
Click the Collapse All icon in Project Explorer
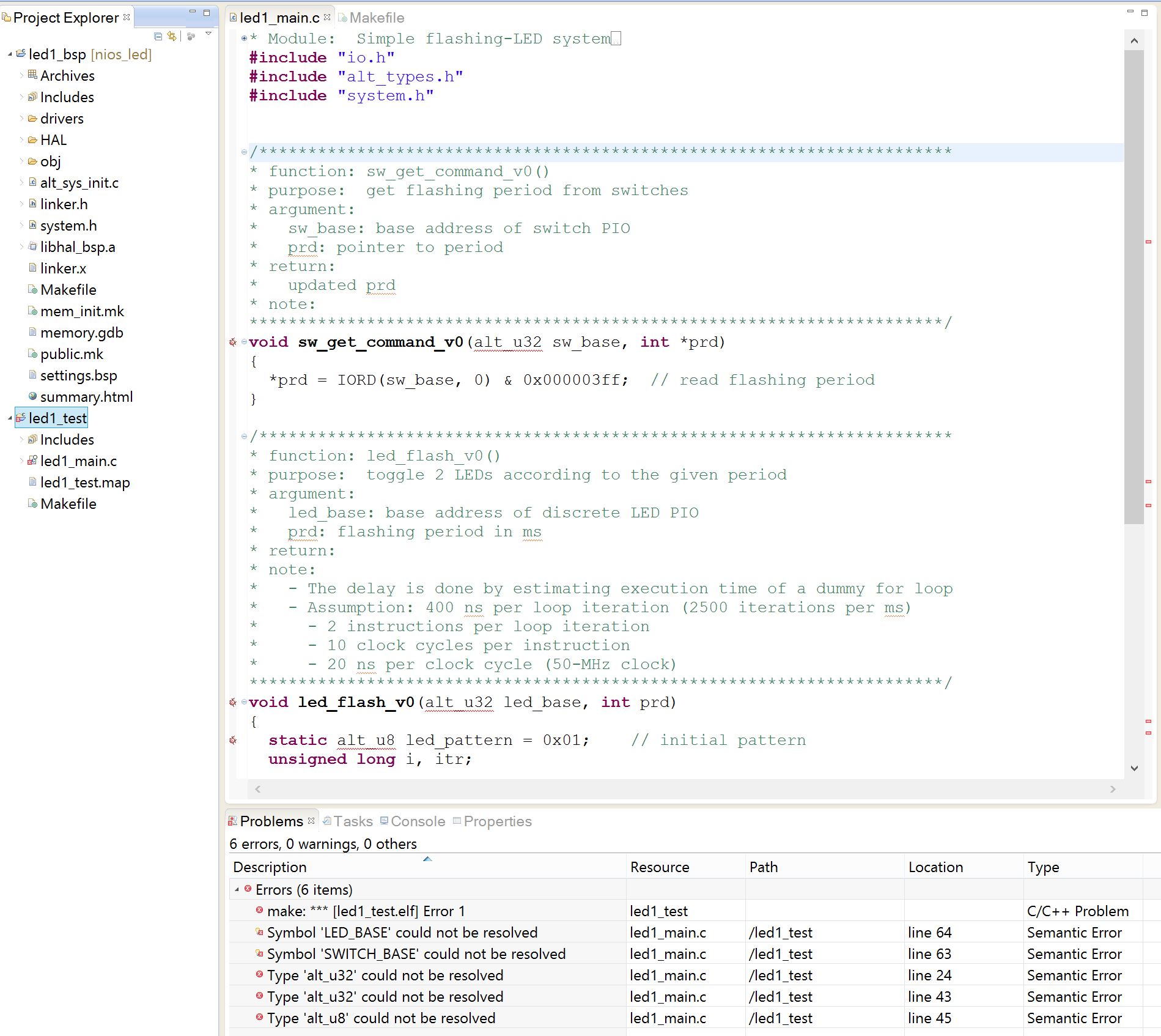pos(158,36)
